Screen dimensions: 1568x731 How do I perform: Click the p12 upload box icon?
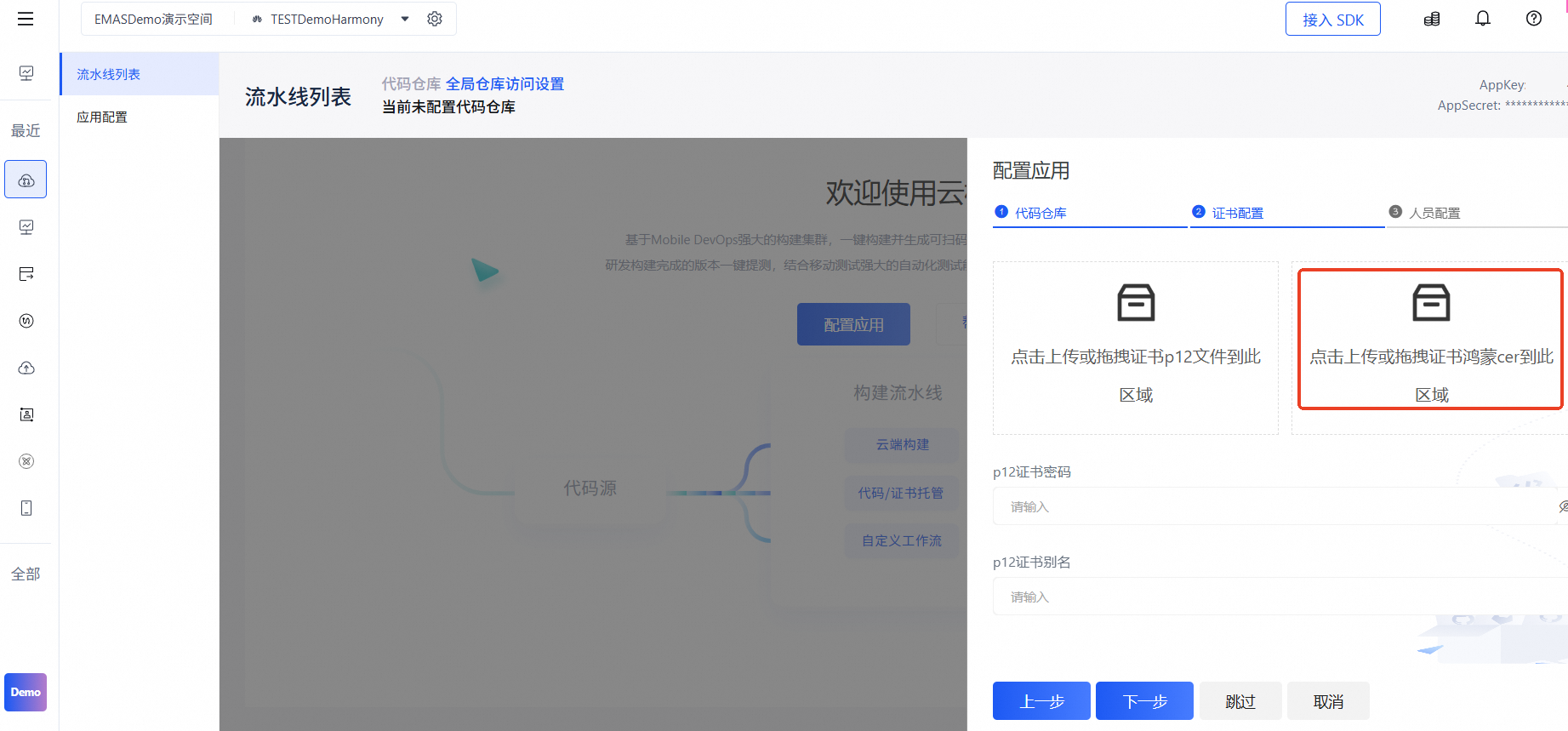pos(1136,302)
